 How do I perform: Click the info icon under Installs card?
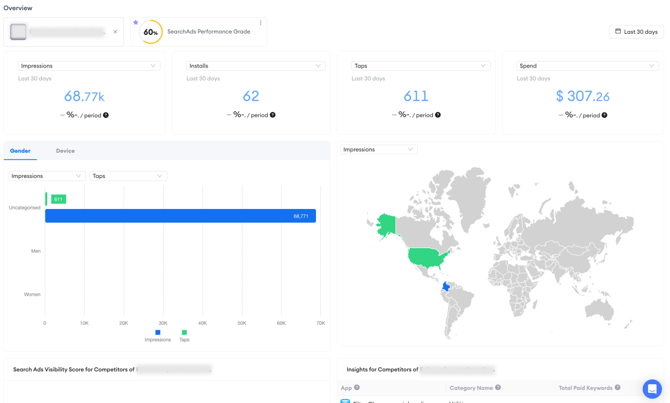tap(273, 115)
